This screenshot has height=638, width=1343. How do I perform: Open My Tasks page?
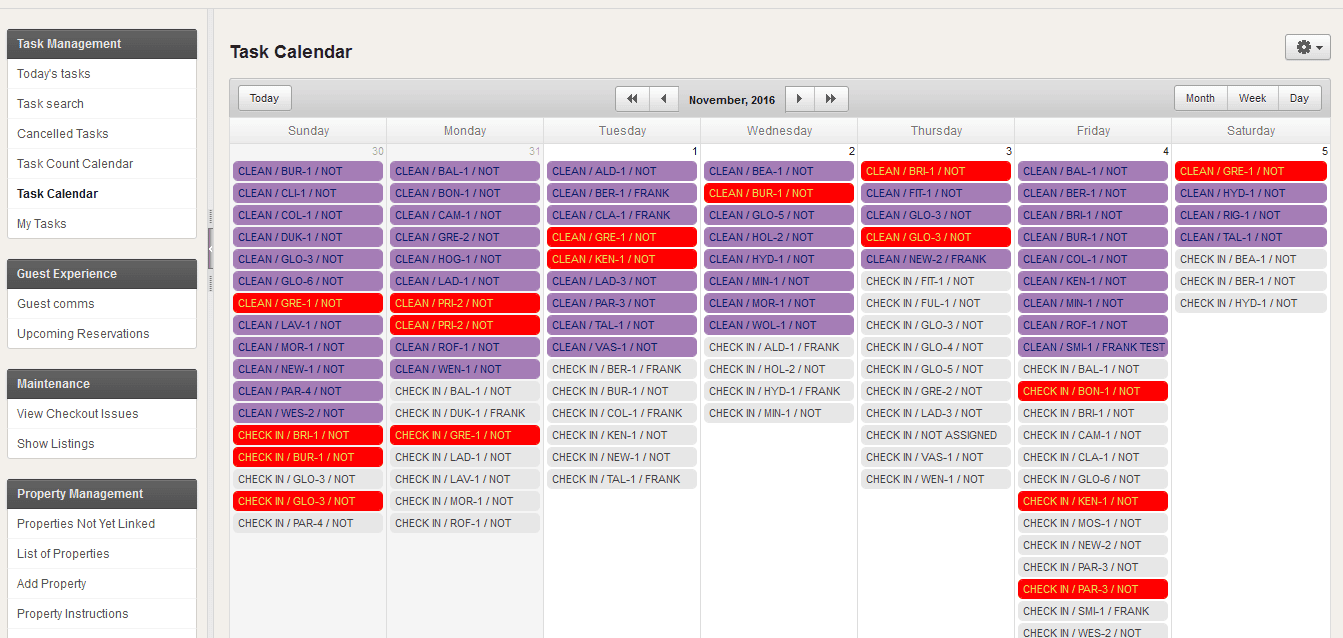(42, 224)
